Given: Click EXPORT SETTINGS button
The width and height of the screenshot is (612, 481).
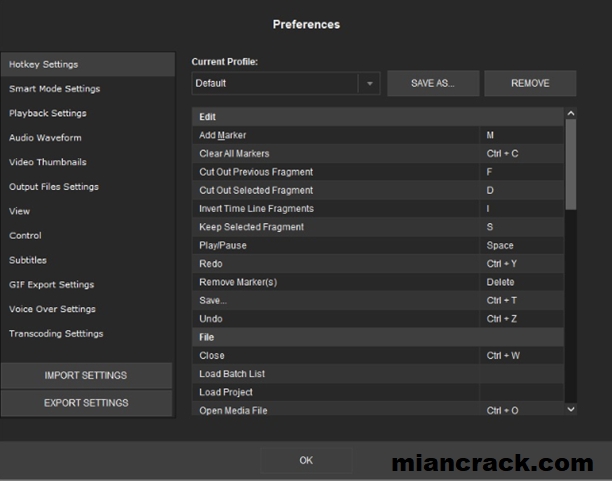Looking at the screenshot, I should [x=86, y=403].
